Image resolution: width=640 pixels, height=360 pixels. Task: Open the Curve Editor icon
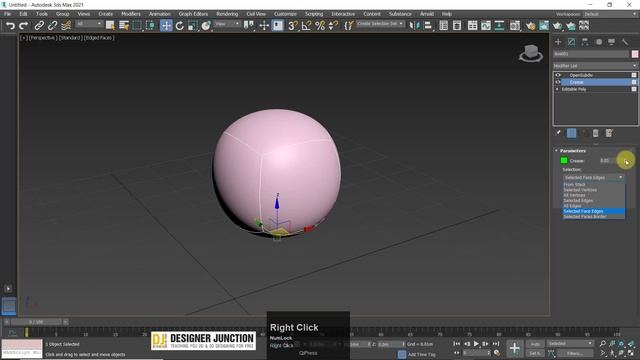pos(486,26)
